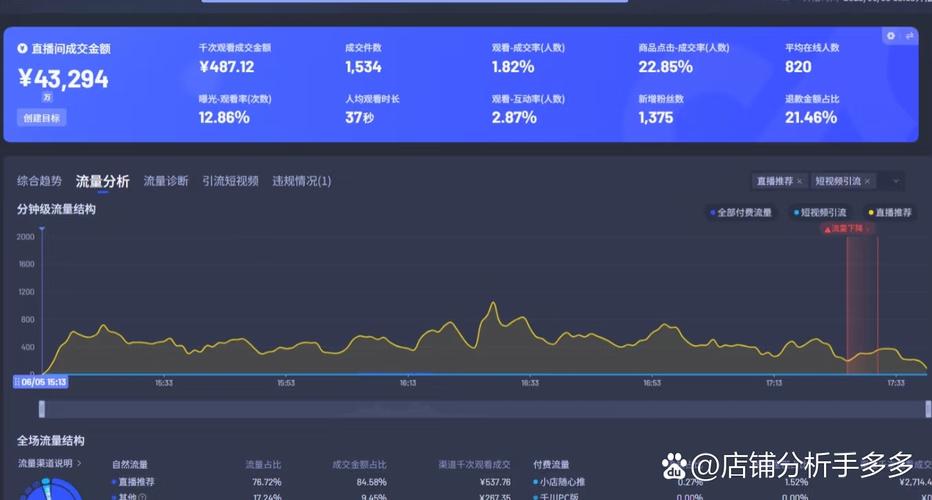Click the 观看-互动率 value 2.87%

[514, 117]
